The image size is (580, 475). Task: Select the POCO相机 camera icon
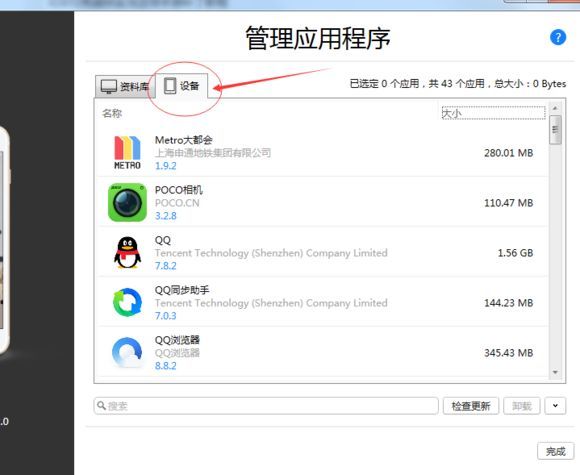coord(127,202)
